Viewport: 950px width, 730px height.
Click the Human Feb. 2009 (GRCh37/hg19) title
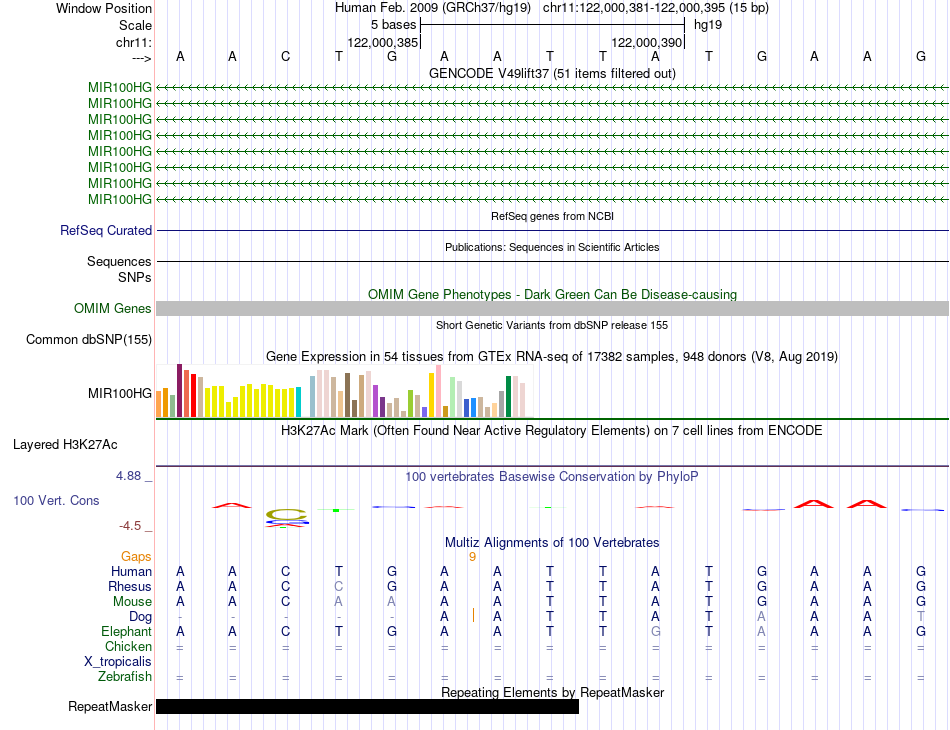coord(433,8)
